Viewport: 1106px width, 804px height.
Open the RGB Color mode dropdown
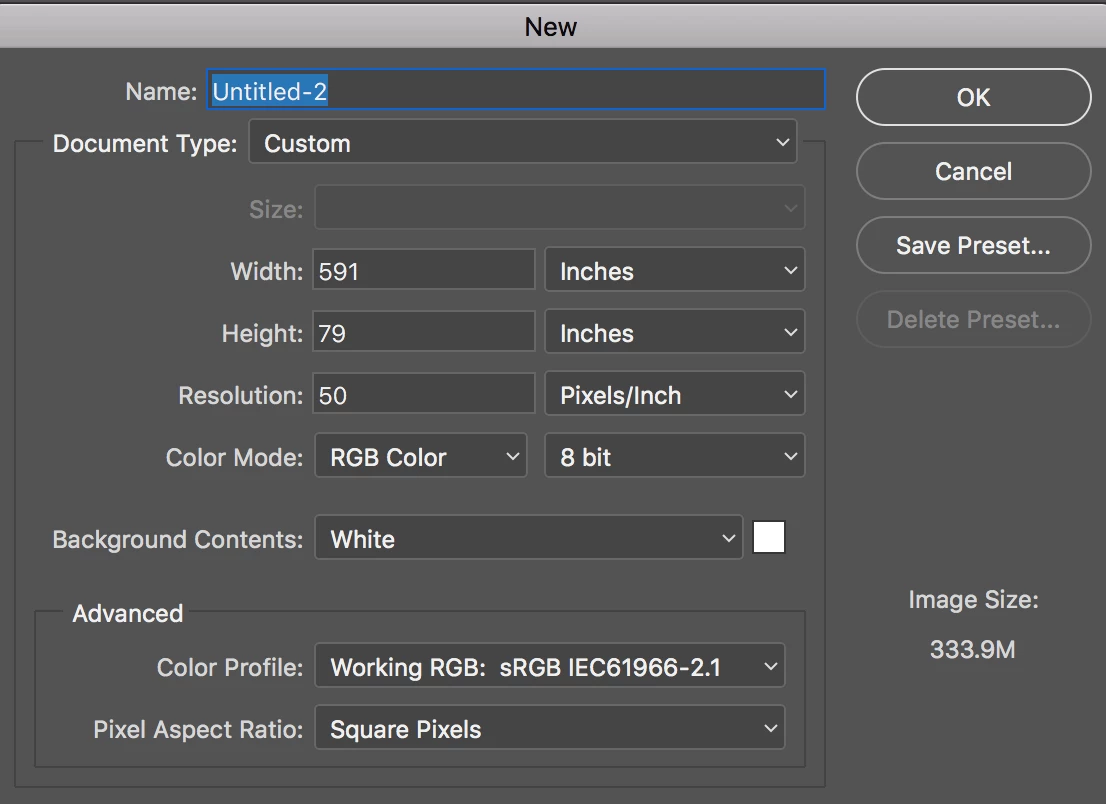[421, 457]
